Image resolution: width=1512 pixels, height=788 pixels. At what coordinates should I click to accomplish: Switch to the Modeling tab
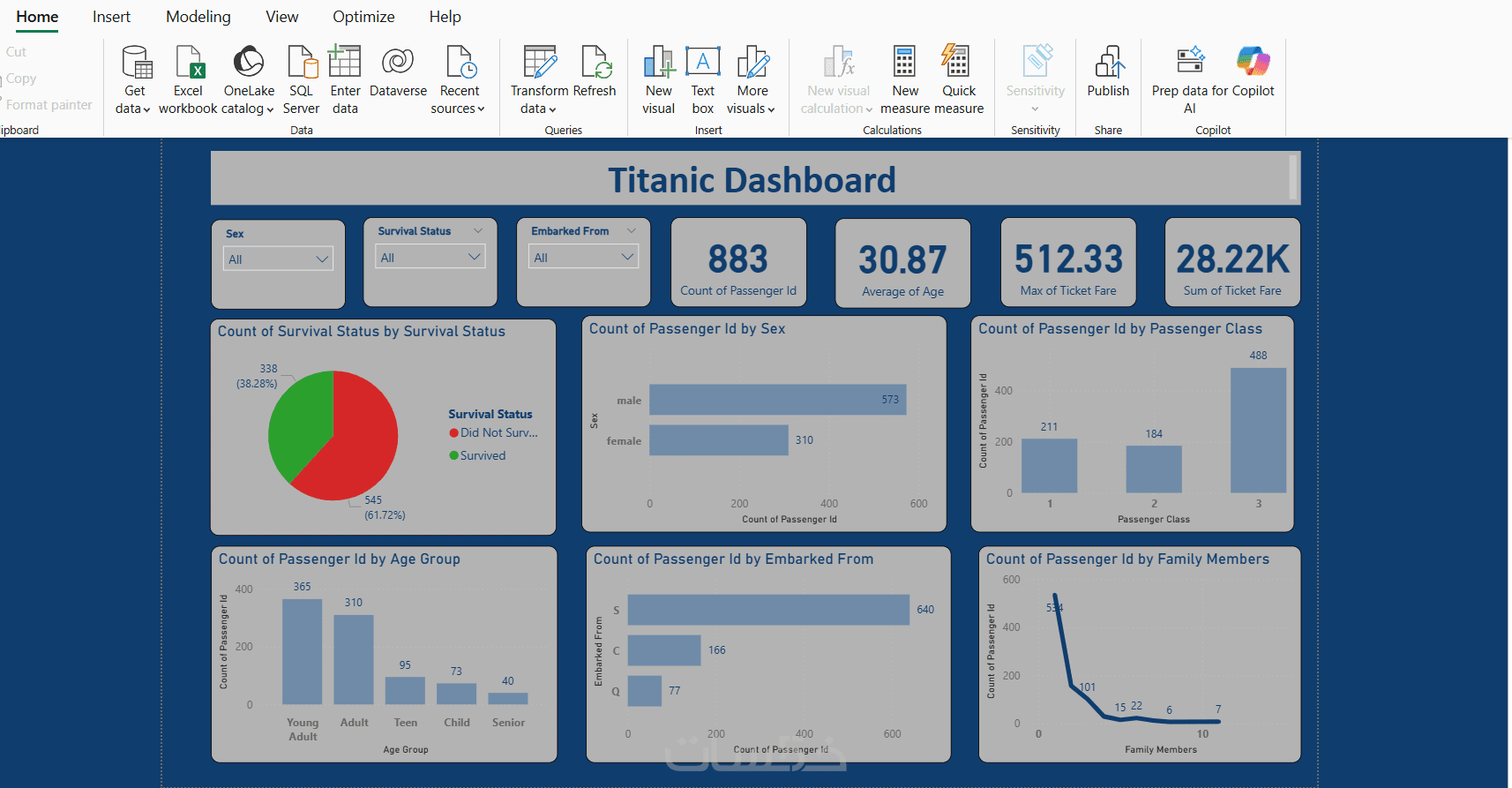click(x=198, y=17)
